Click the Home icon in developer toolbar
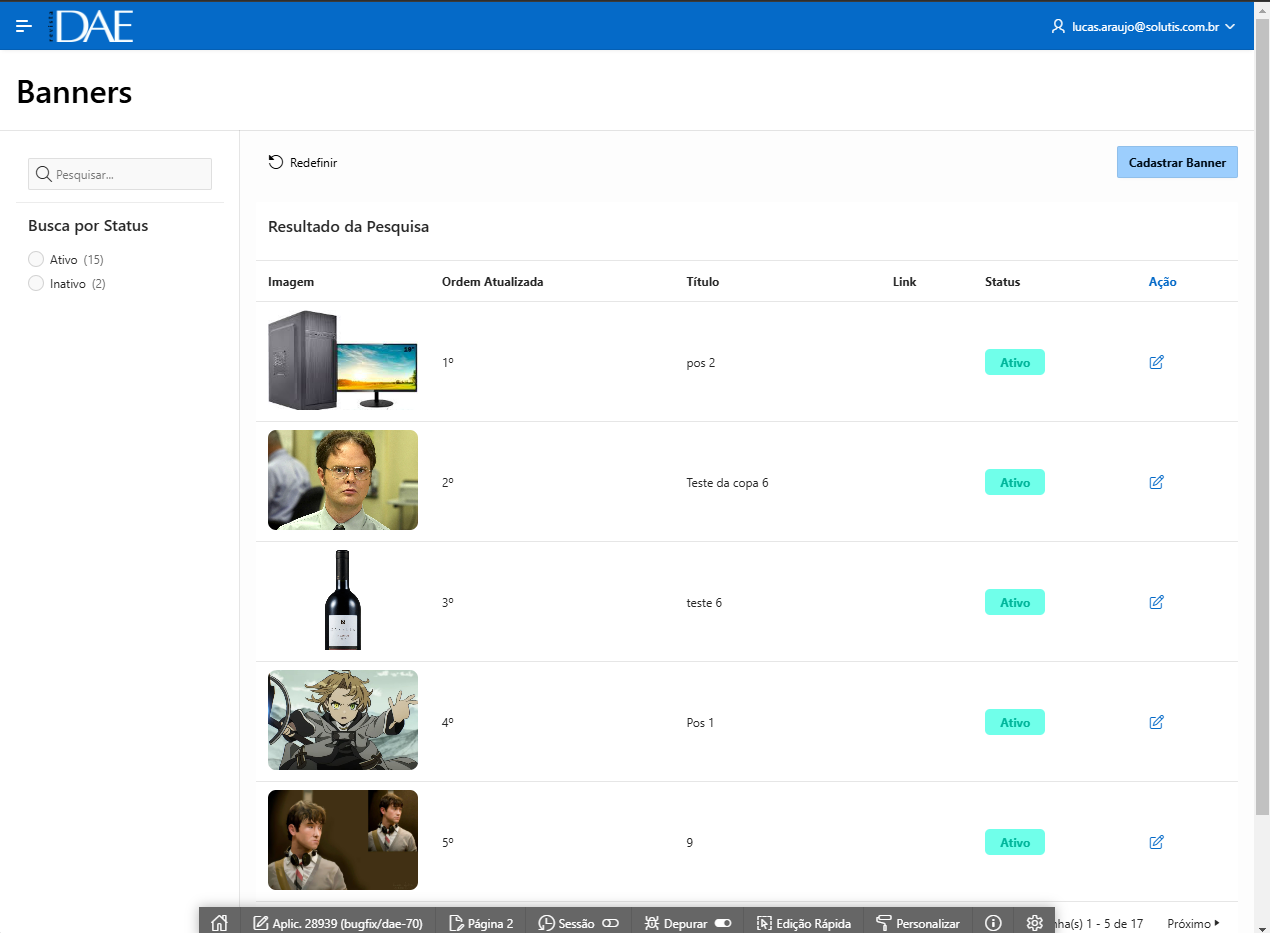Screen dimensions: 1270x933 tap(220, 923)
